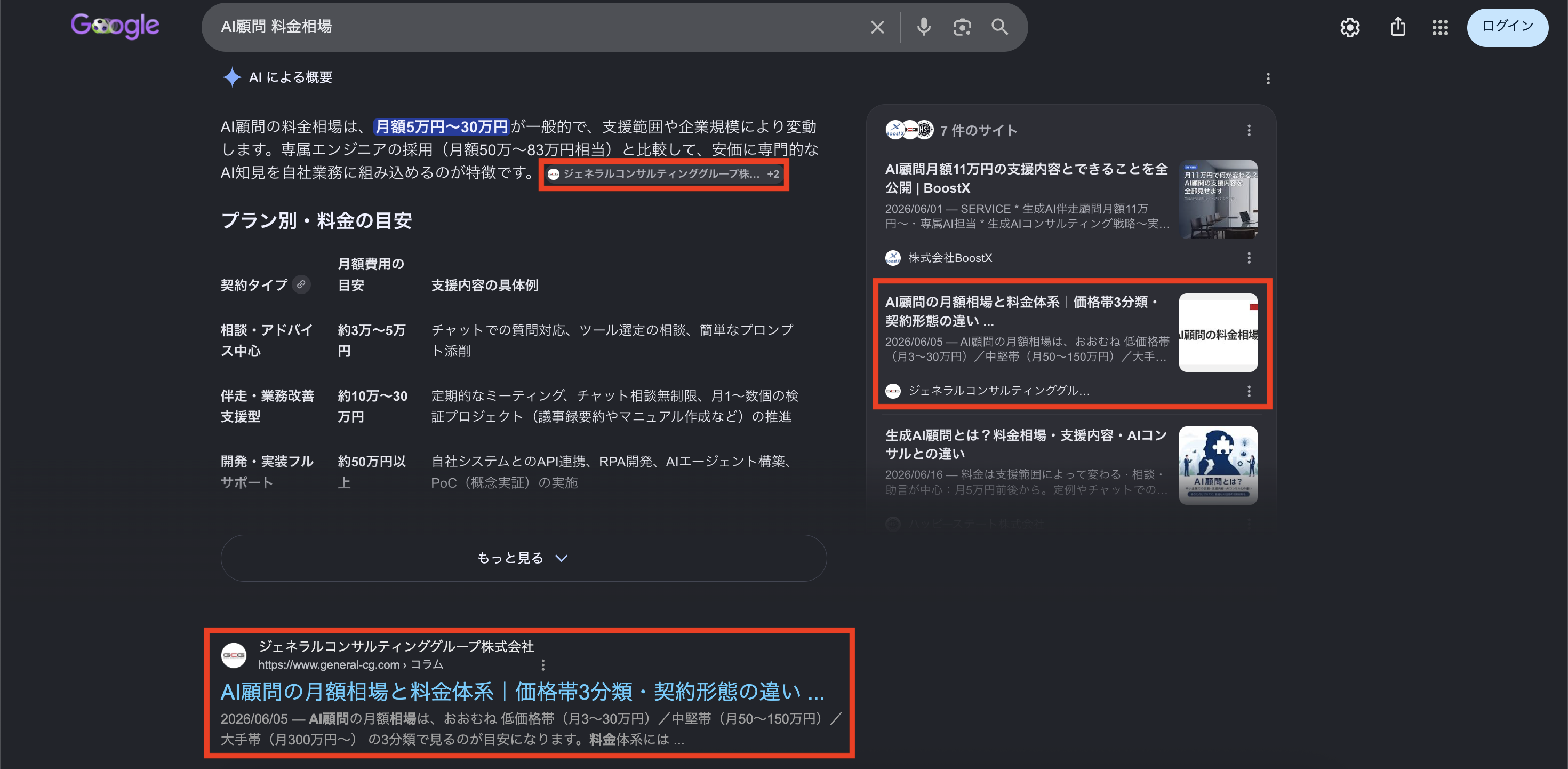Open the 生成AI顧問とは？料金相場 article link
Viewport: 1568px width, 769px height.
(x=1026, y=445)
